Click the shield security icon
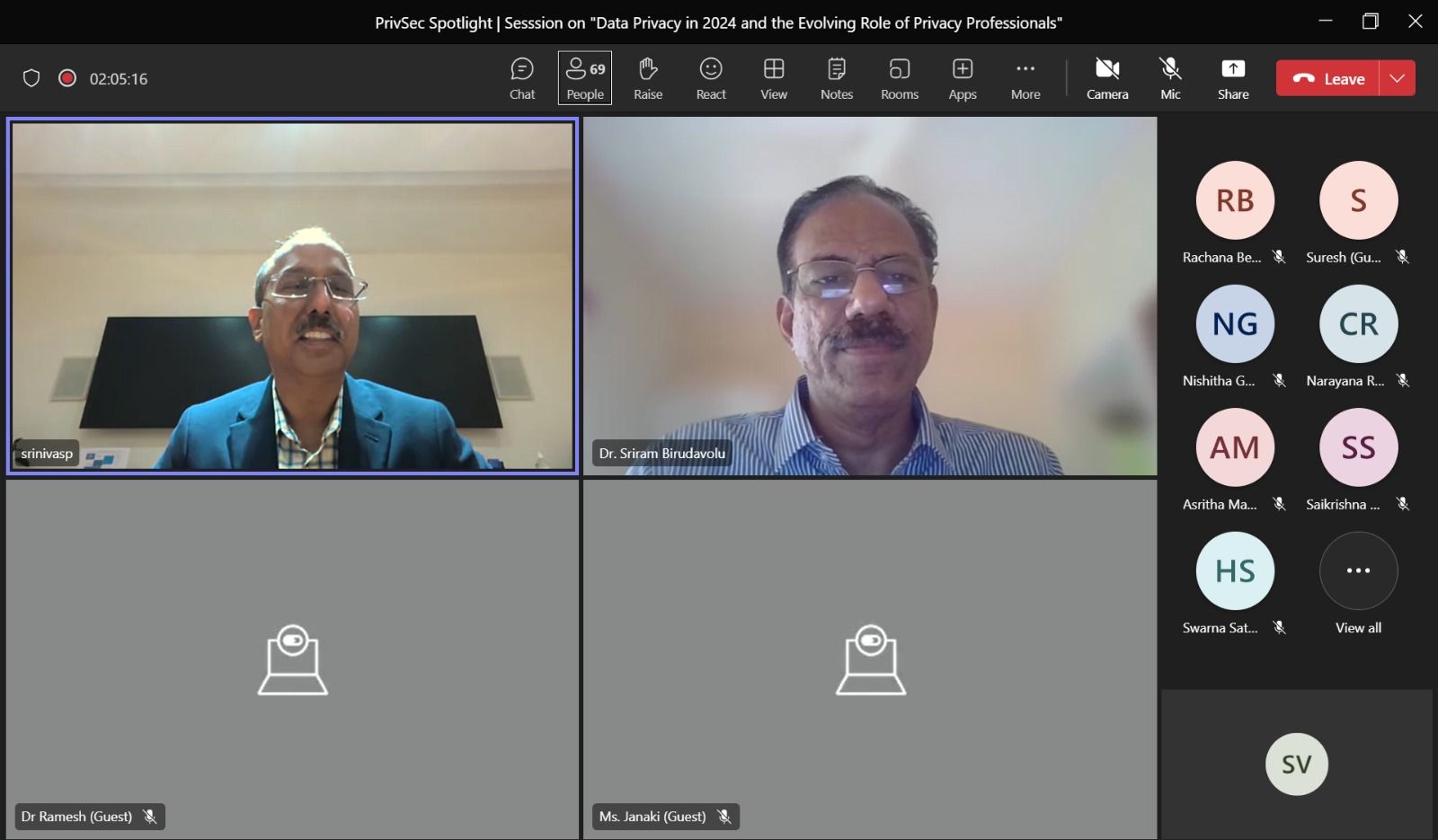The width and height of the screenshot is (1438, 840). (x=31, y=78)
